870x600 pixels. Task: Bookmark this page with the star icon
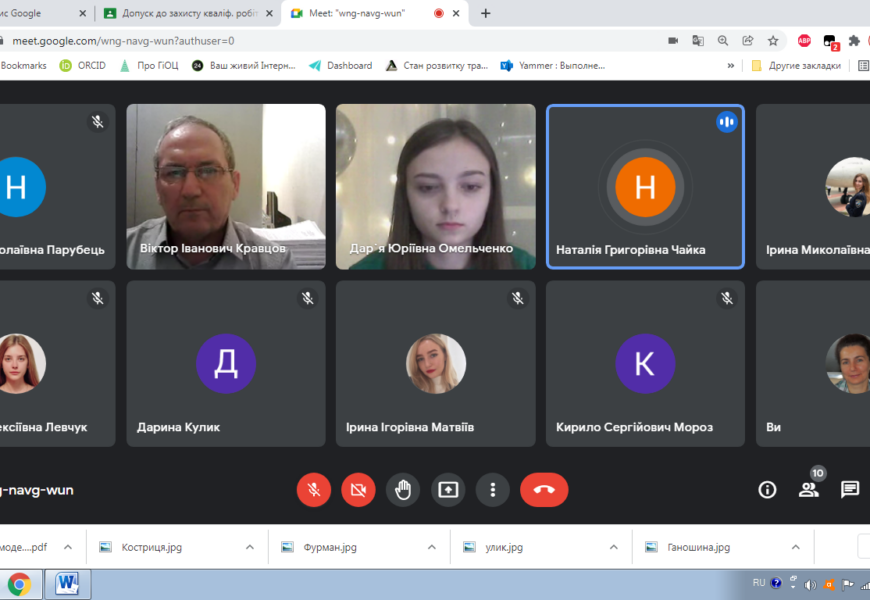tap(773, 41)
